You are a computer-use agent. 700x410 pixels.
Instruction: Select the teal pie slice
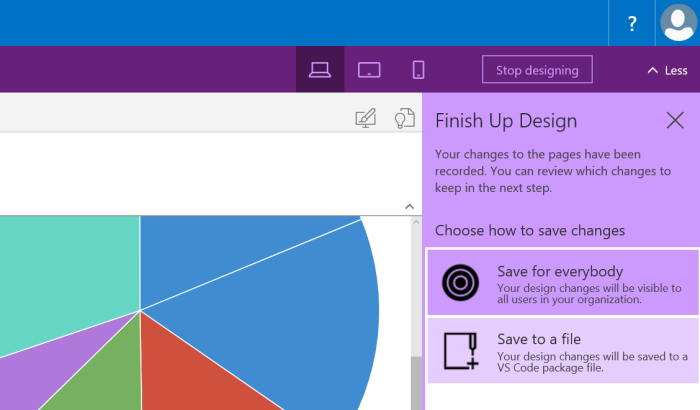(x=67, y=277)
